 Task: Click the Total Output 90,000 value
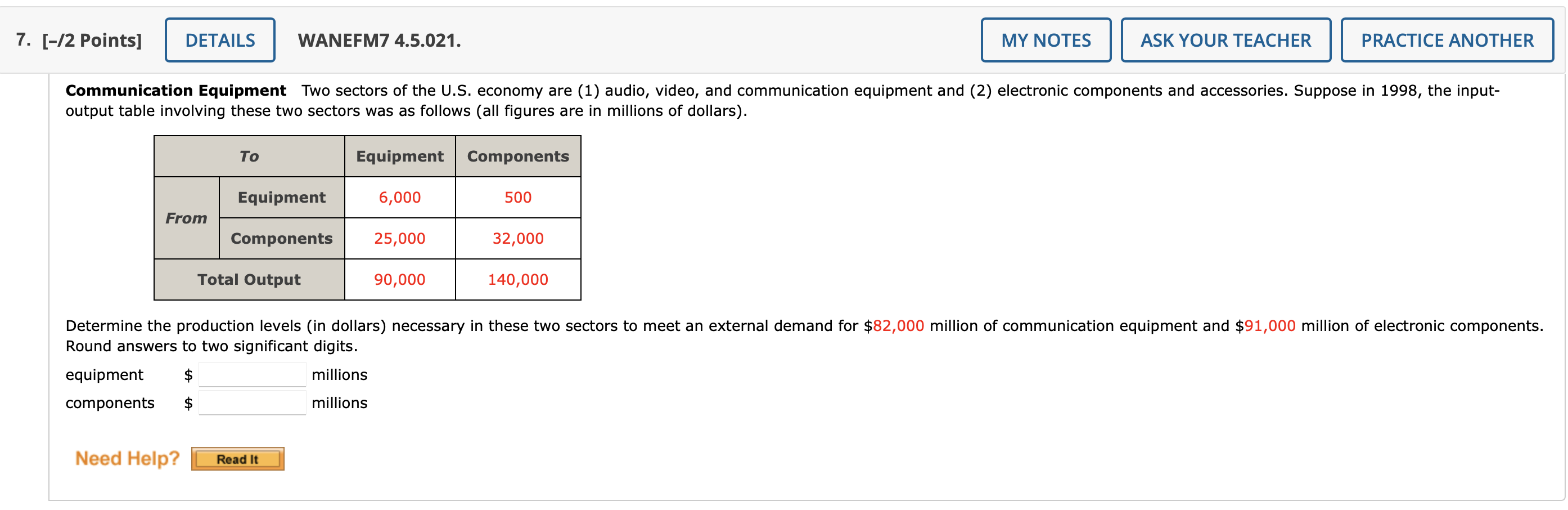click(x=399, y=280)
